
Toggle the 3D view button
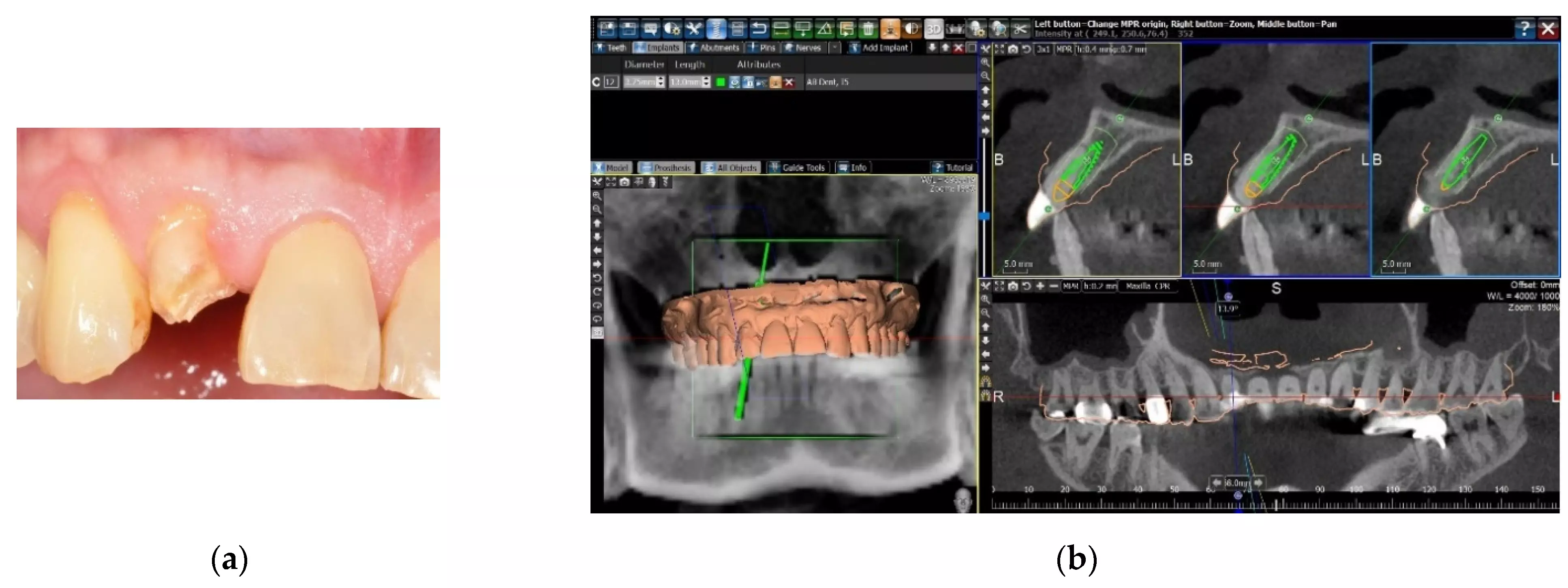point(933,29)
